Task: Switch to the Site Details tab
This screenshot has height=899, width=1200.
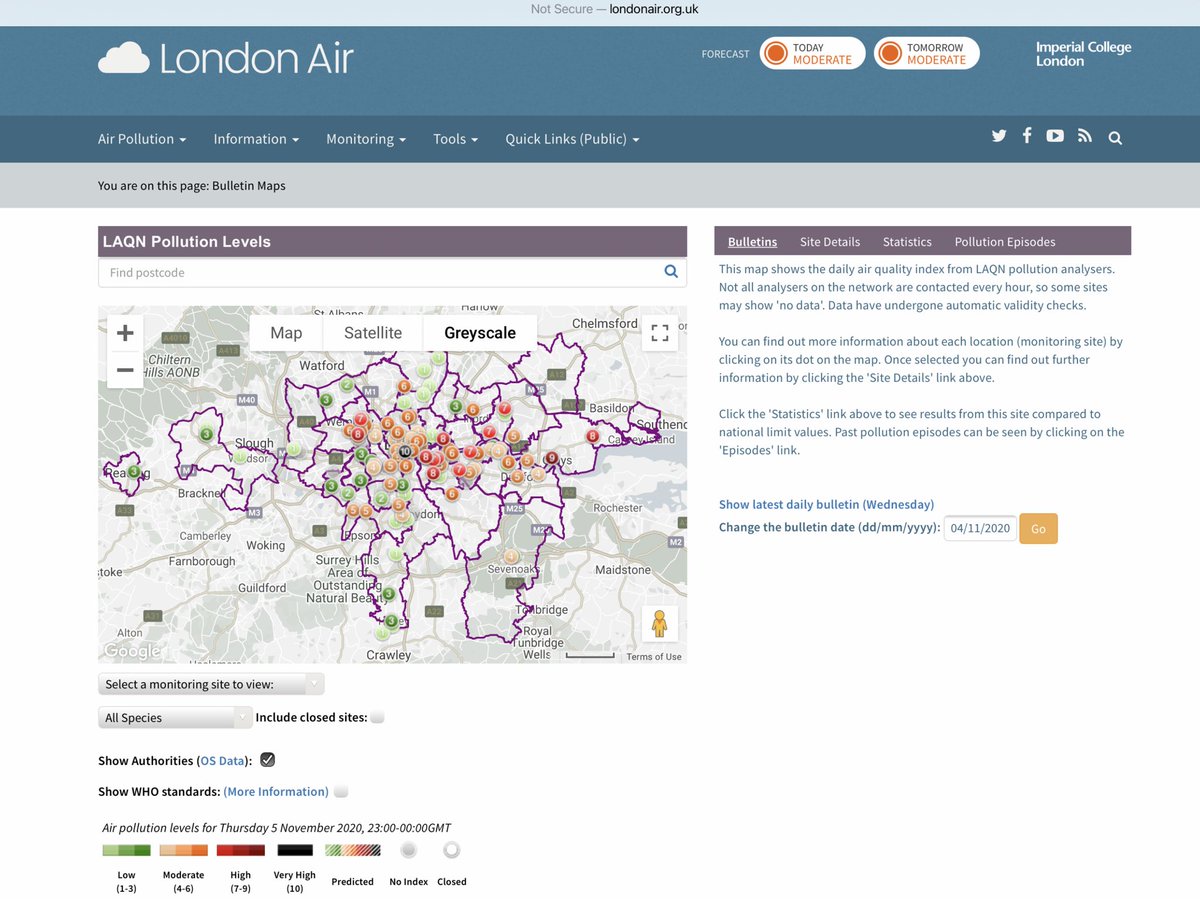Action: click(830, 241)
